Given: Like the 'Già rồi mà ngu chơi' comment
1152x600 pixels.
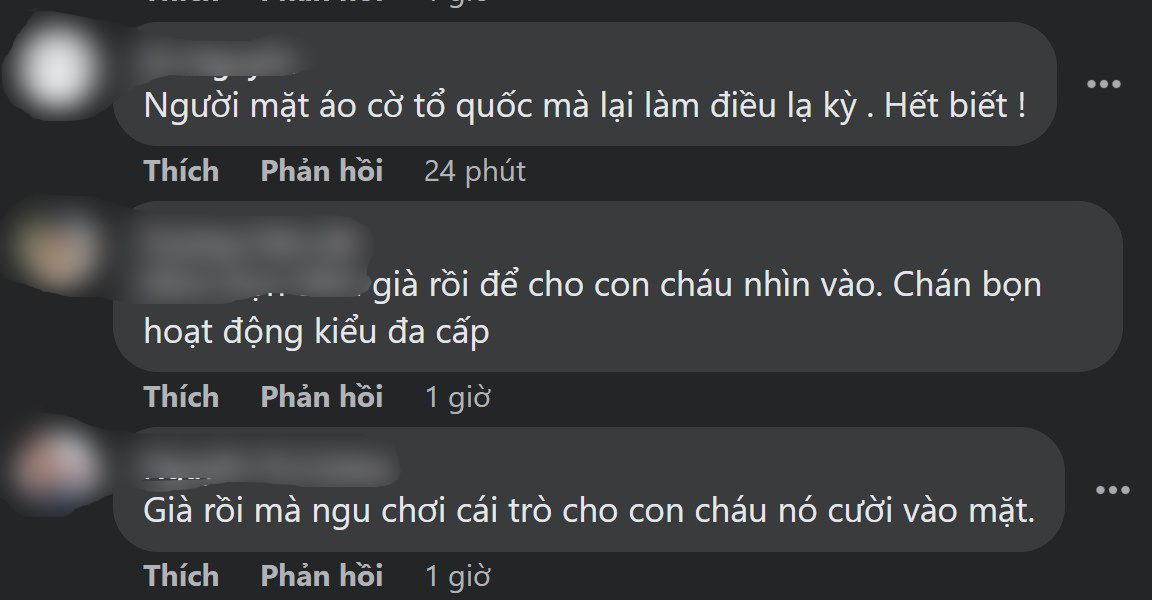Looking at the screenshot, I should (181, 576).
